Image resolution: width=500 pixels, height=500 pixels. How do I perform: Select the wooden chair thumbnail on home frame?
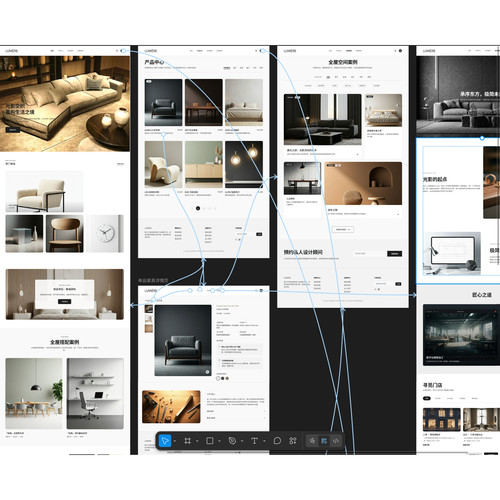65,234
